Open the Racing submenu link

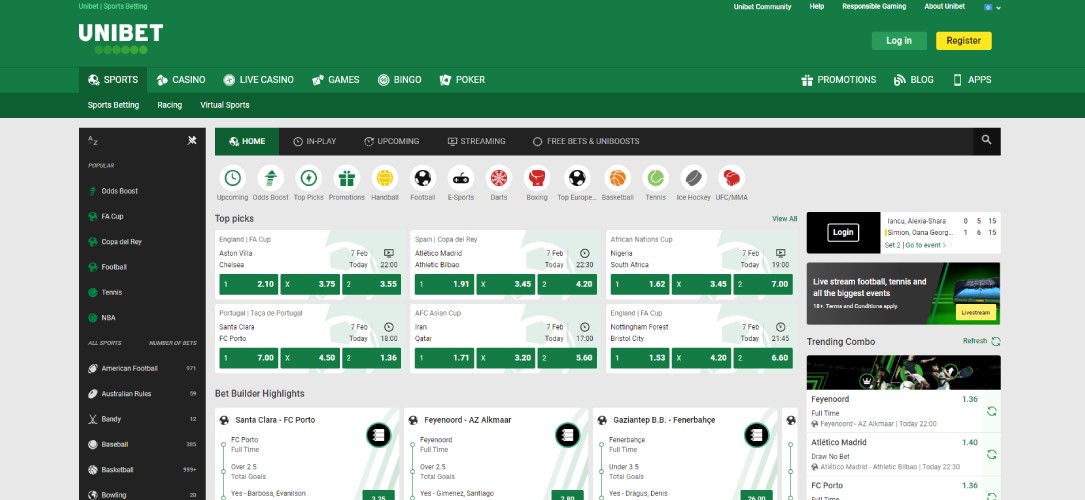point(170,105)
